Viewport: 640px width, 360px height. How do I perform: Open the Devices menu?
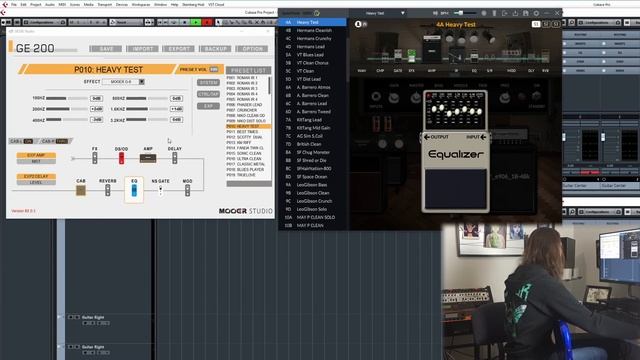122,4
